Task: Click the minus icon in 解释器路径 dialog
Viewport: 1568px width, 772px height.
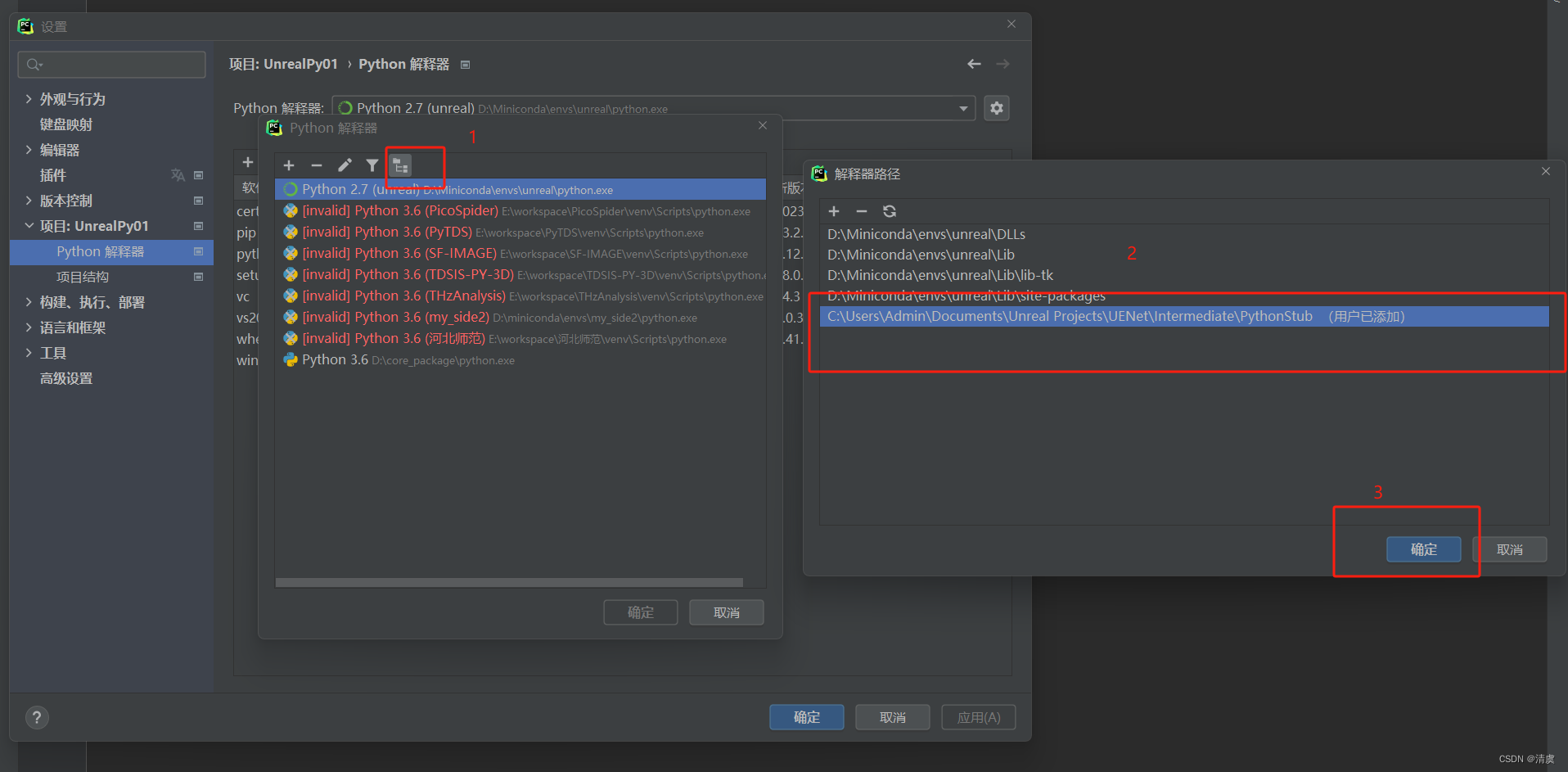Action: click(861, 211)
